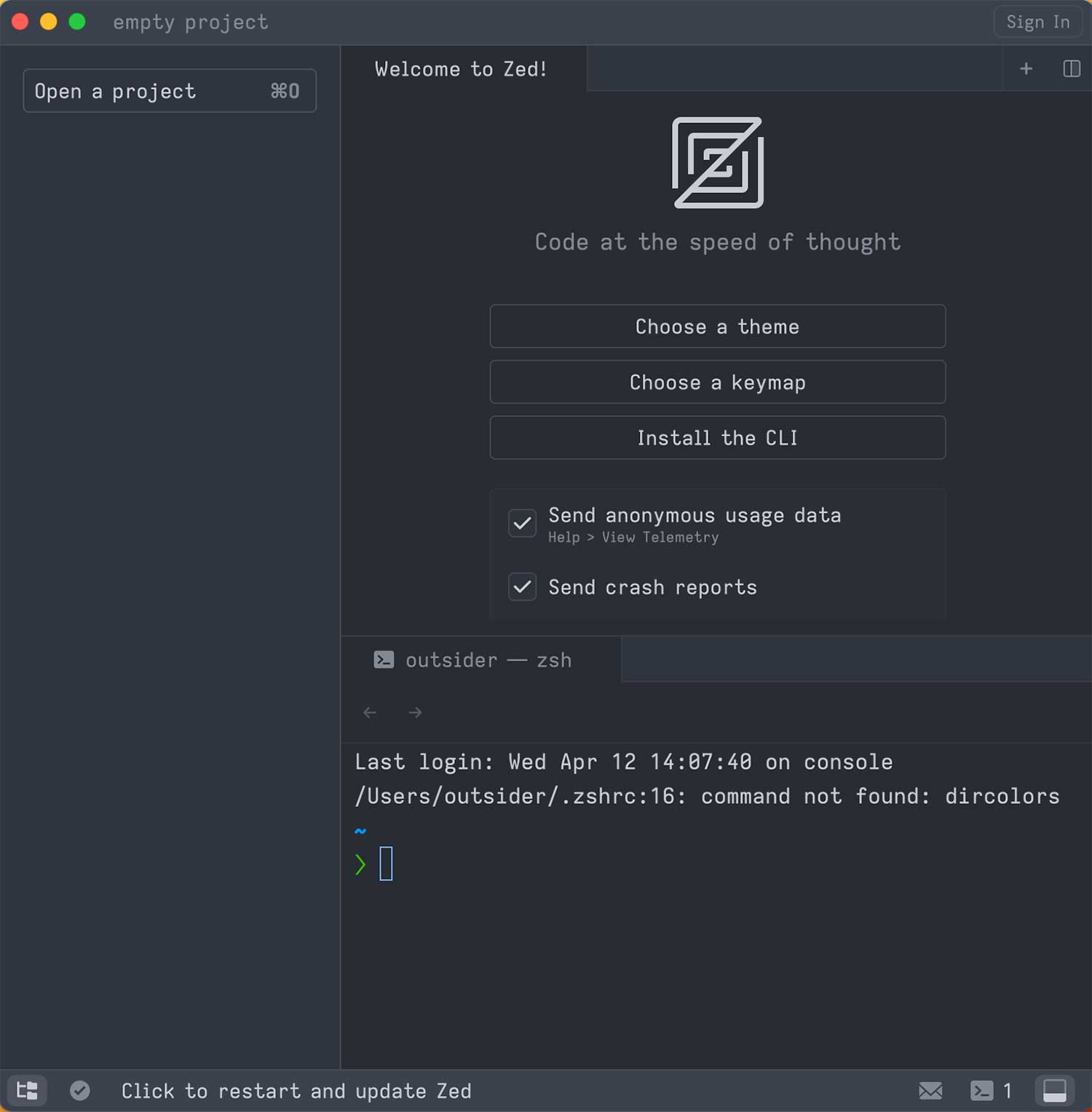Image resolution: width=1092 pixels, height=1112 pixels.
Task: Click the dircolors command not found line
Action: point(707,796)
